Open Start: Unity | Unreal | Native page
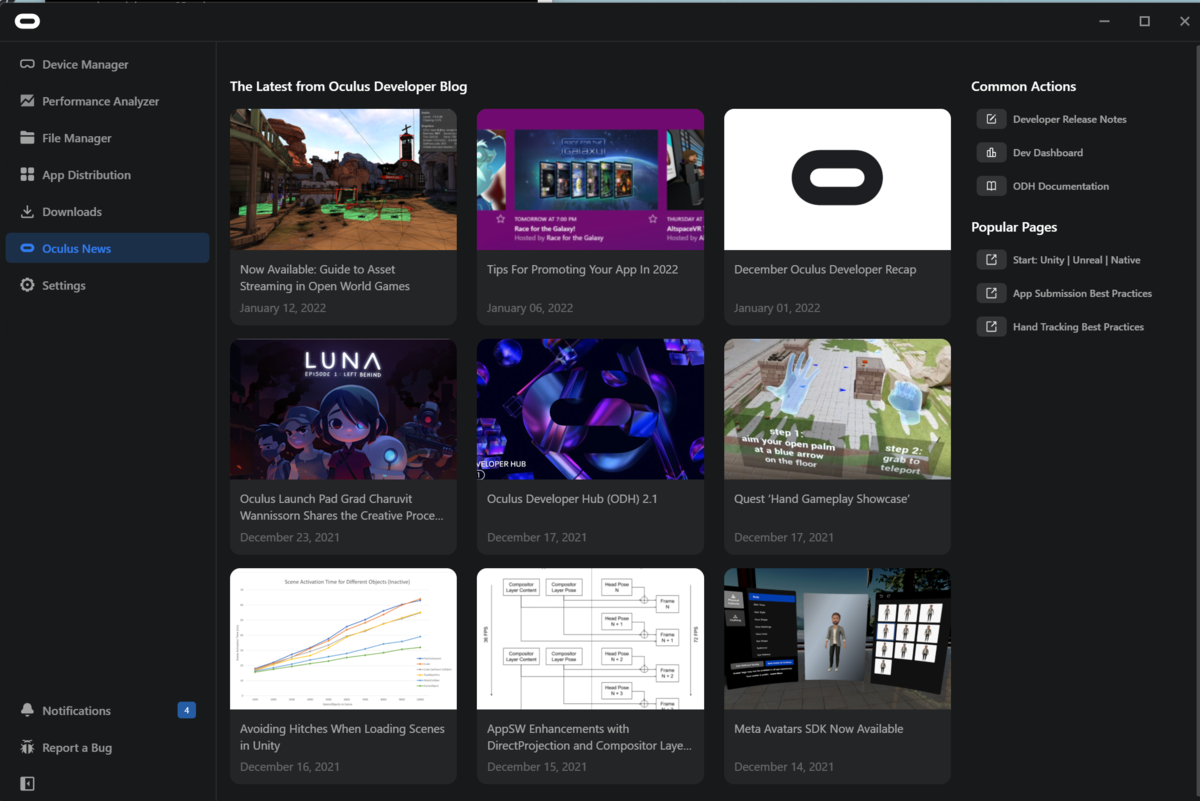The image size is (1200, 801). coord(1076,260)
